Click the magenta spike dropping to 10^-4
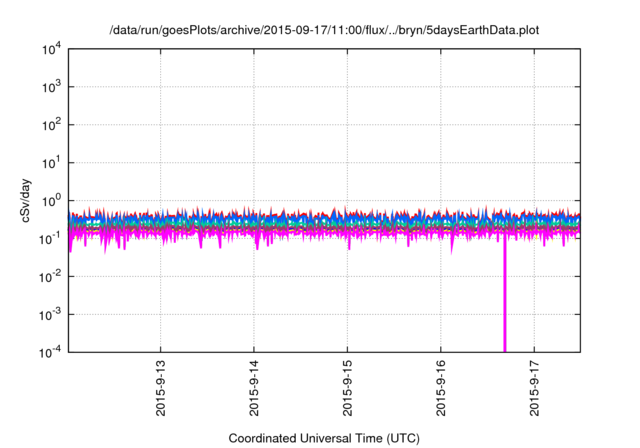The width and height of the screenshot is (640, 448). point(504,294)
